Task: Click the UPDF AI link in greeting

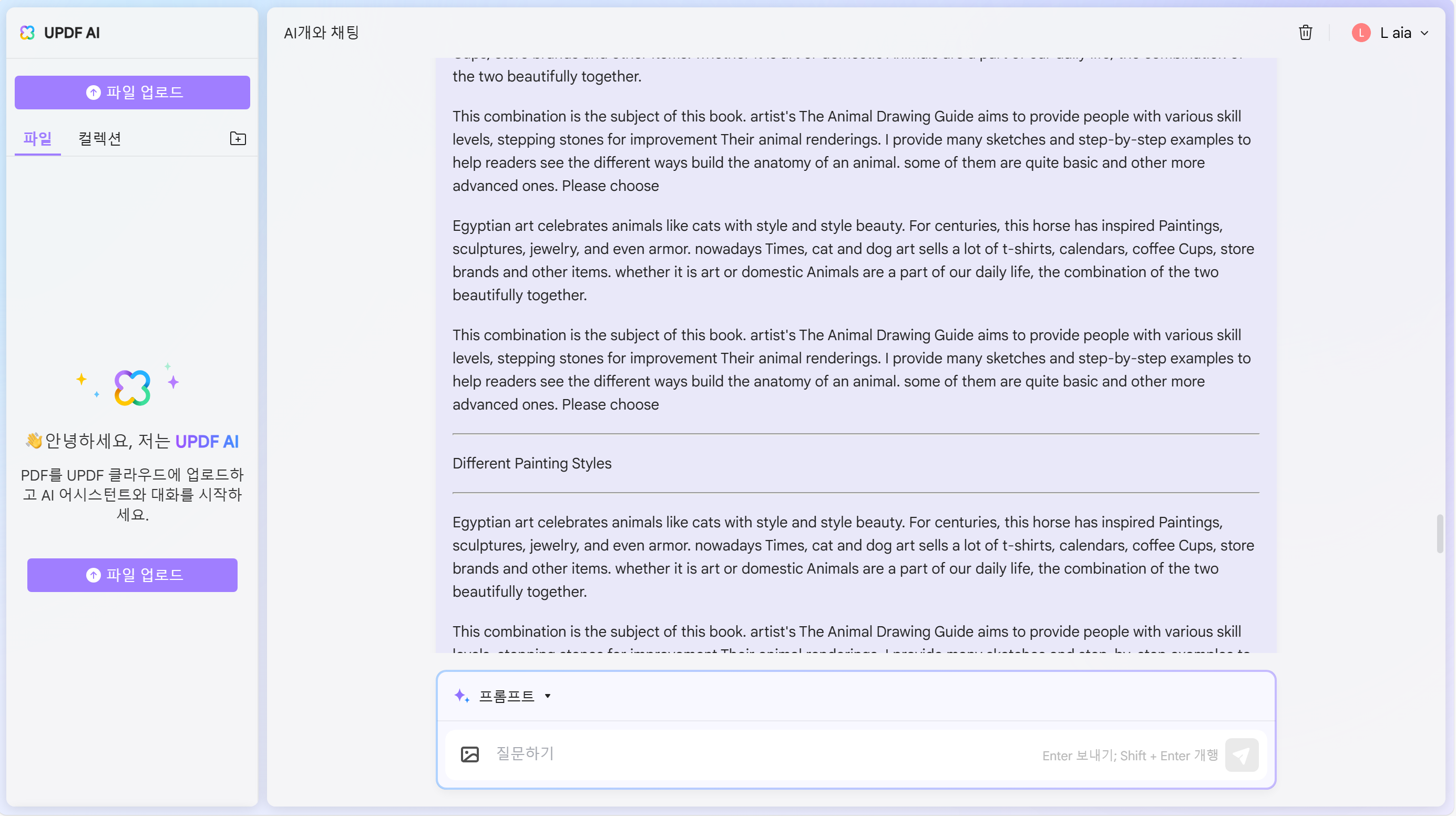Action: (207, 441)
